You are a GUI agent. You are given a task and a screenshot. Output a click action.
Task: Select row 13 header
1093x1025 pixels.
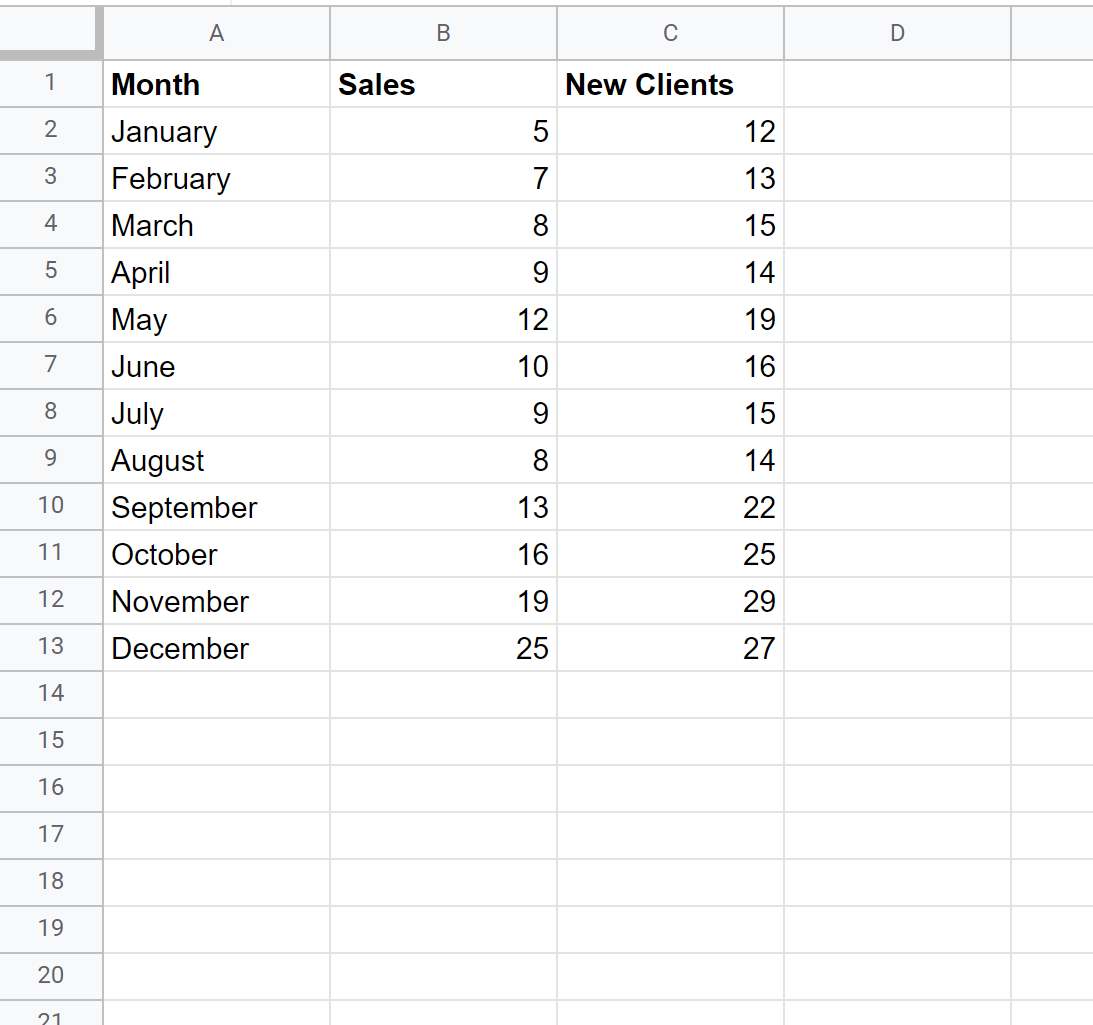(x=51, y=647)
